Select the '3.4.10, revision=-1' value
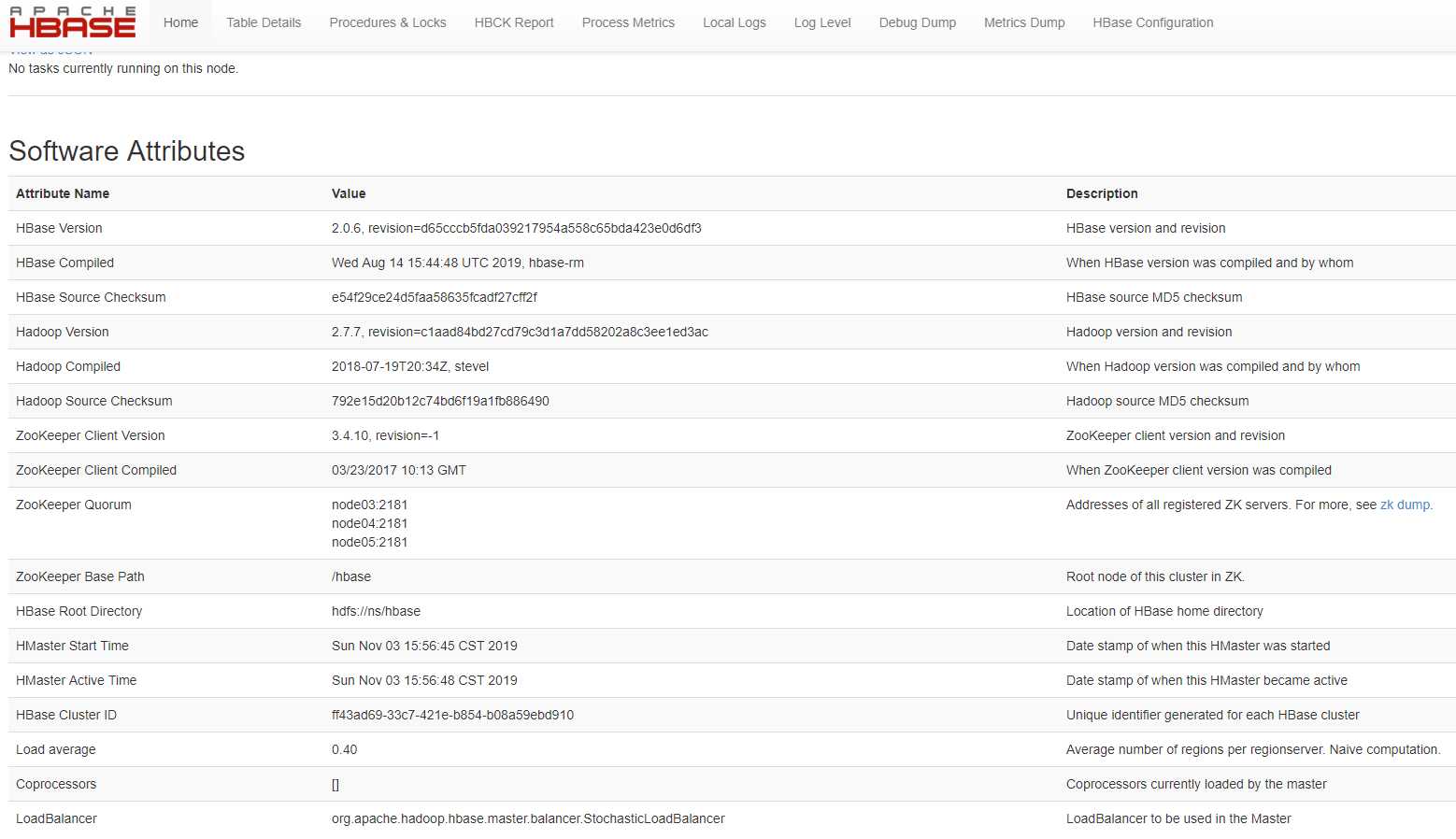Image resolution: width=1456 pixels, height=839 pixels. [385, 435]
